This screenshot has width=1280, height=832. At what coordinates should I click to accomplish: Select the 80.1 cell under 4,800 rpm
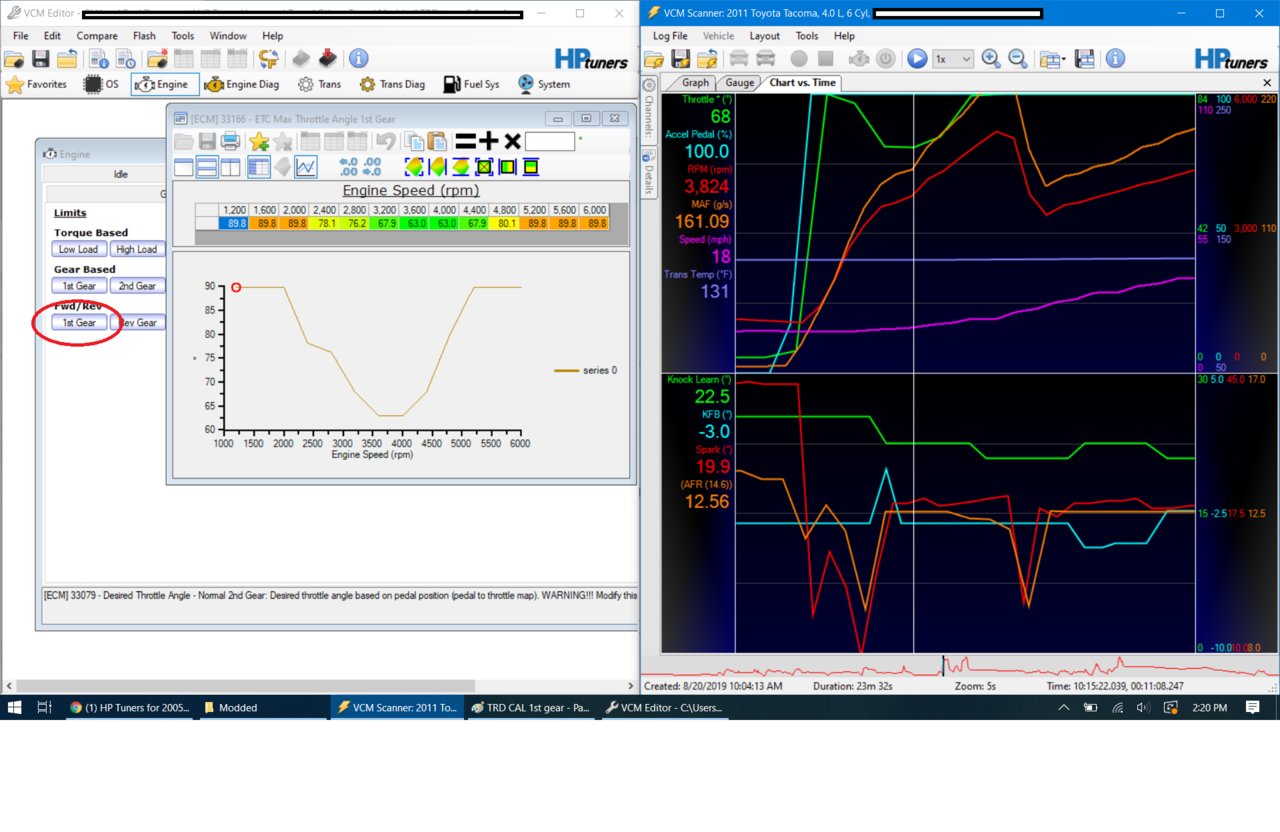(504, 224)
